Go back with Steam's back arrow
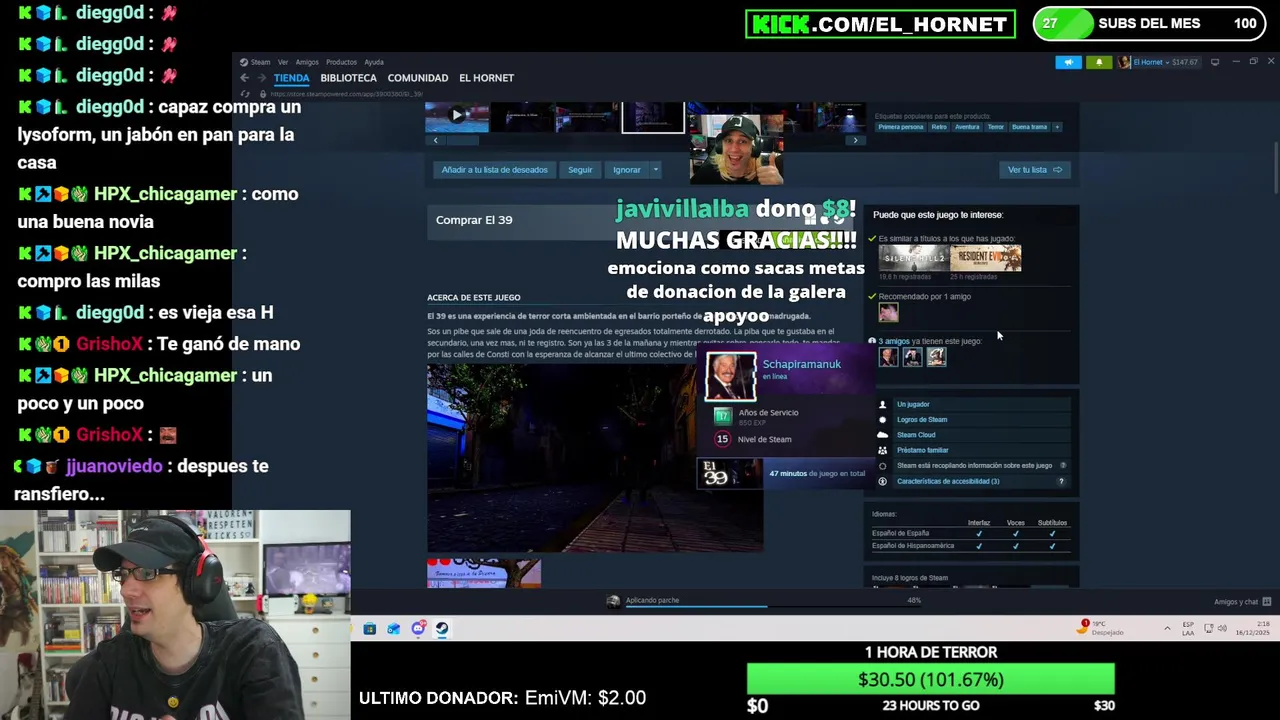The image size is (1280, 720). click(244, 78)
